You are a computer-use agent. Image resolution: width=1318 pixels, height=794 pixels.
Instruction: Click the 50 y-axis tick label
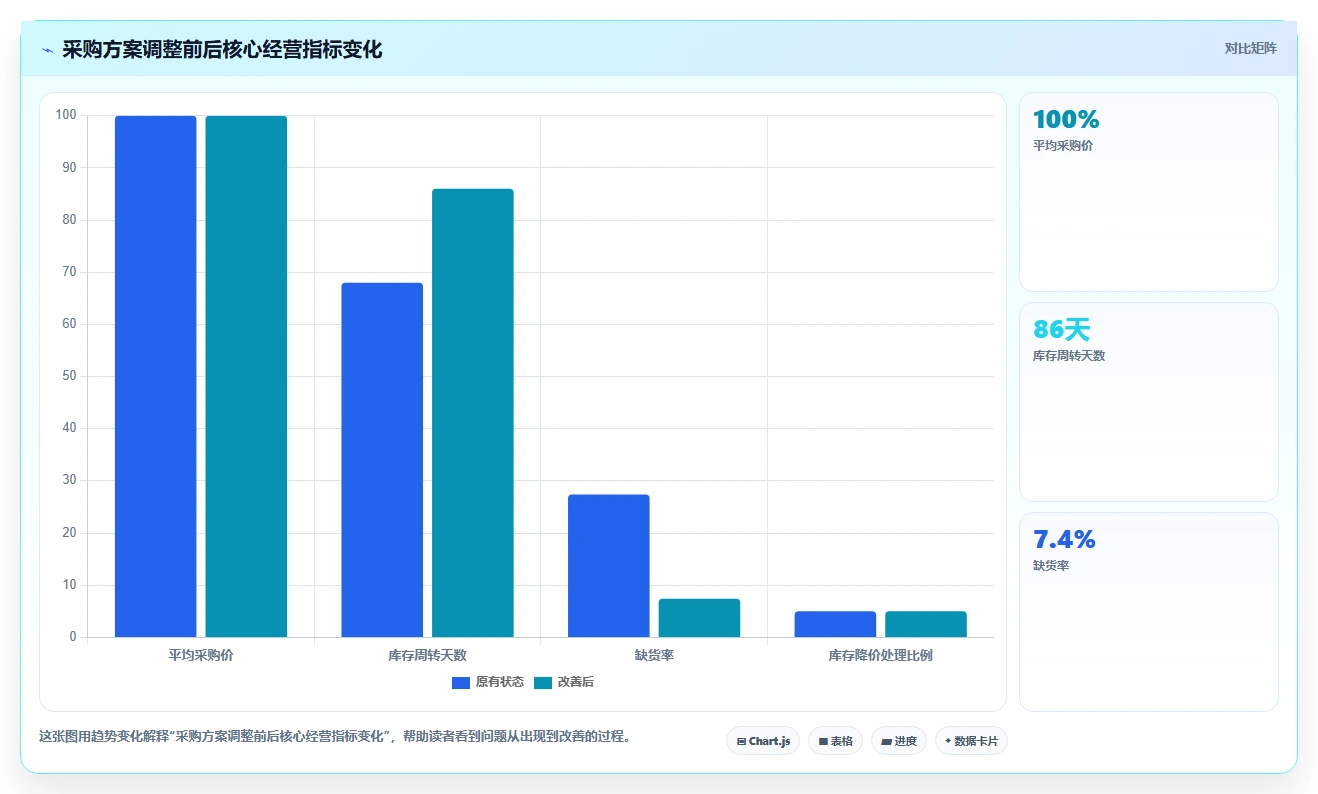(69, 376)
